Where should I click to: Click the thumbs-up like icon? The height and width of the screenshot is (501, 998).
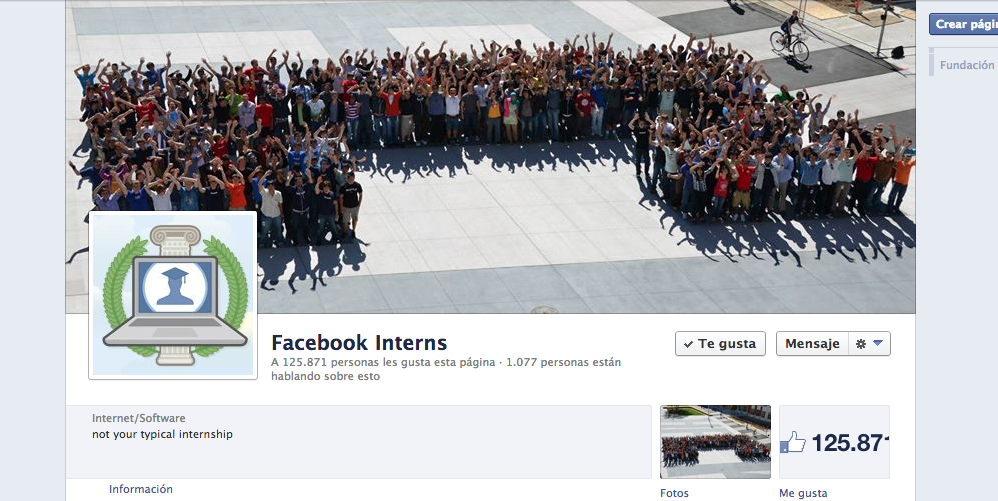point(793,442)
